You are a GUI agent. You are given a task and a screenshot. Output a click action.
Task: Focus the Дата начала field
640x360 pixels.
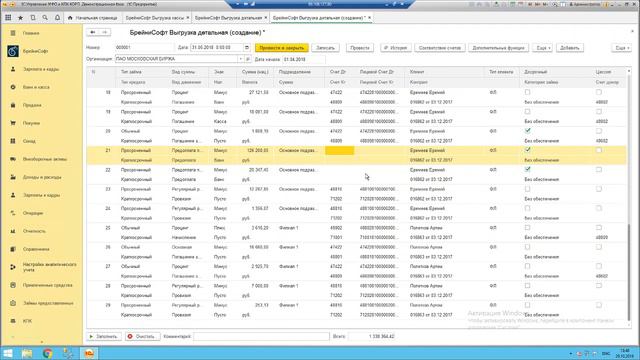[x=304, y=59]
